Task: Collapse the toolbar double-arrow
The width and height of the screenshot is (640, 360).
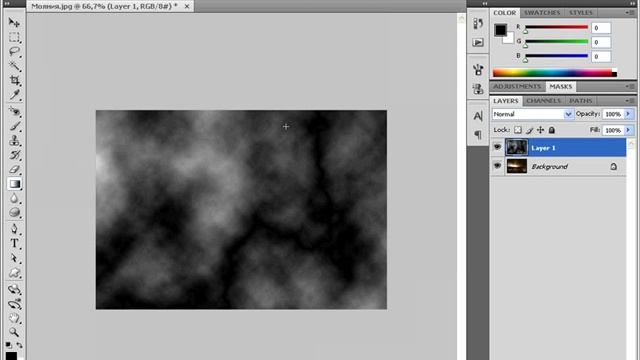Action: pyautogui.click(x=7, y=3)
